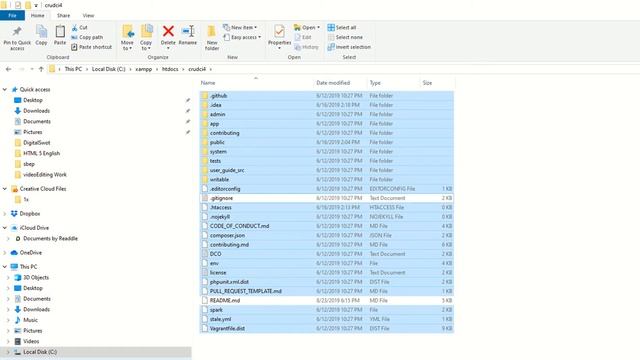
Task: Open DigitalSwot in Quick access
Action: tap(36, 143)
